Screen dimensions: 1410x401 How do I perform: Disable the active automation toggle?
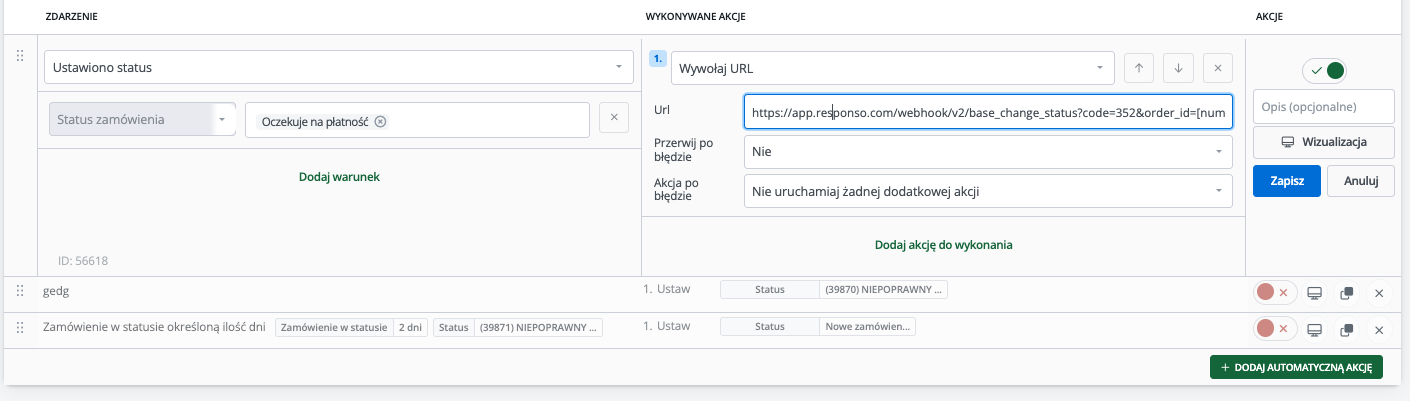(x=1325, y=70)
